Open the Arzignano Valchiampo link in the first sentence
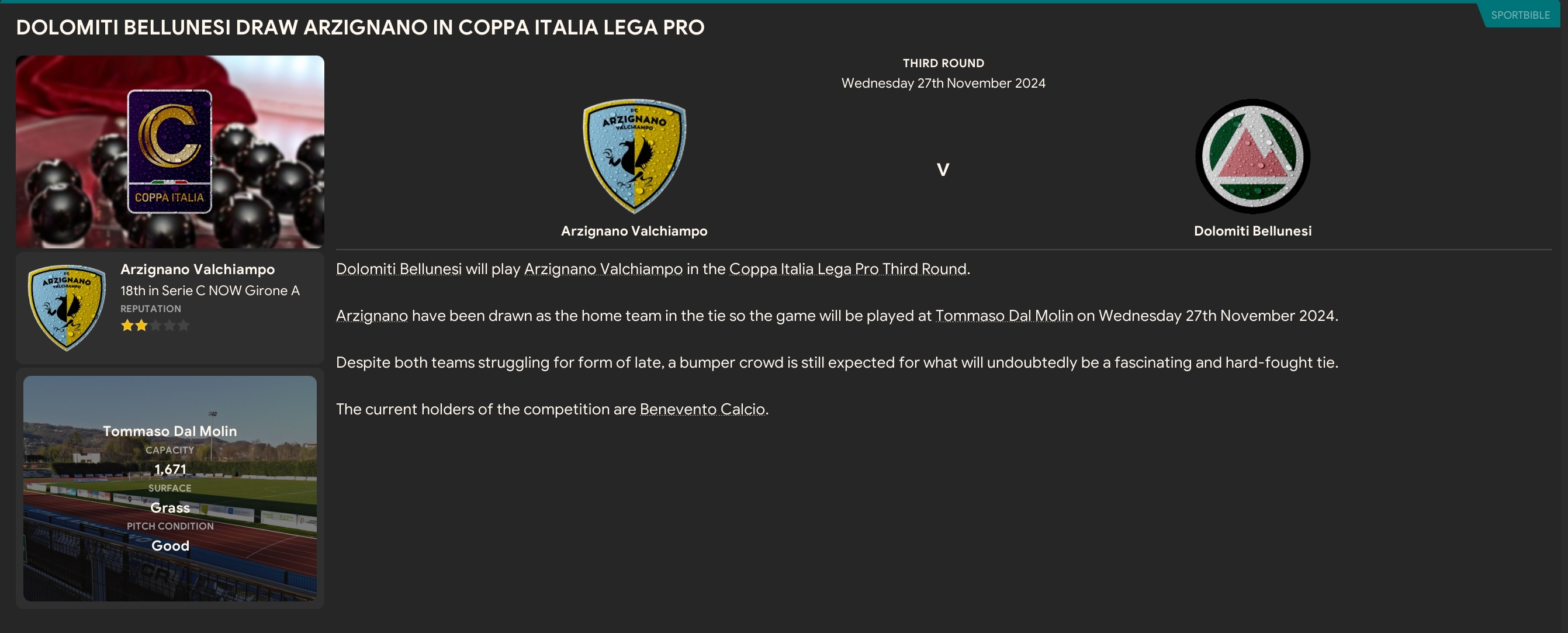 pos(603,269)
